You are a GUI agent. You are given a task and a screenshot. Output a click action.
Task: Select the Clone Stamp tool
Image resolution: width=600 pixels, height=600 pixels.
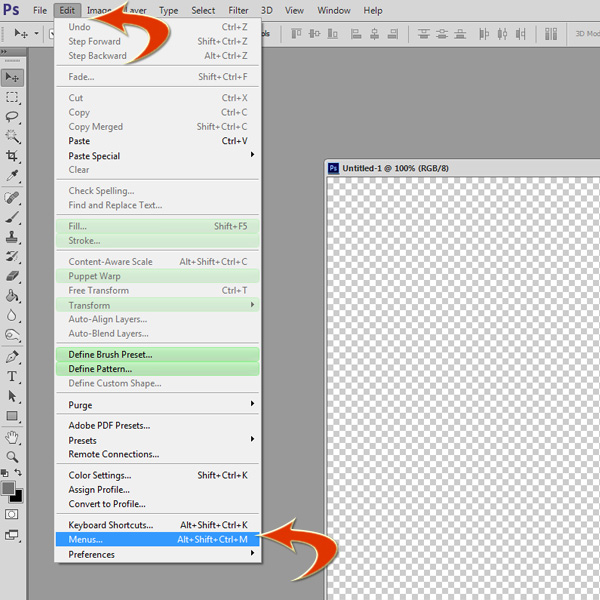point(12,237)
